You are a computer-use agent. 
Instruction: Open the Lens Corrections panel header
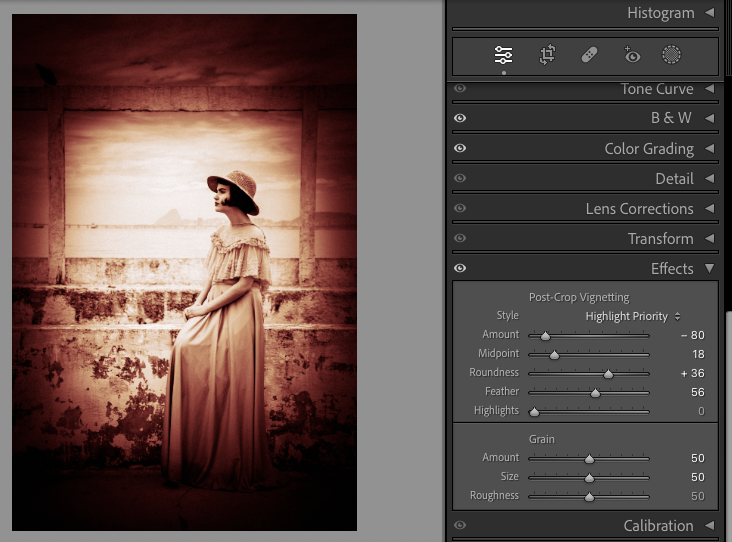(x=639, y=209)
